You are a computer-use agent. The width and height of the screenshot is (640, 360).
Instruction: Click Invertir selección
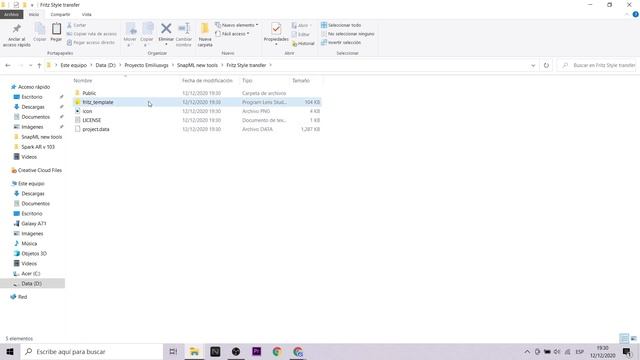click(x=341, y=42)
